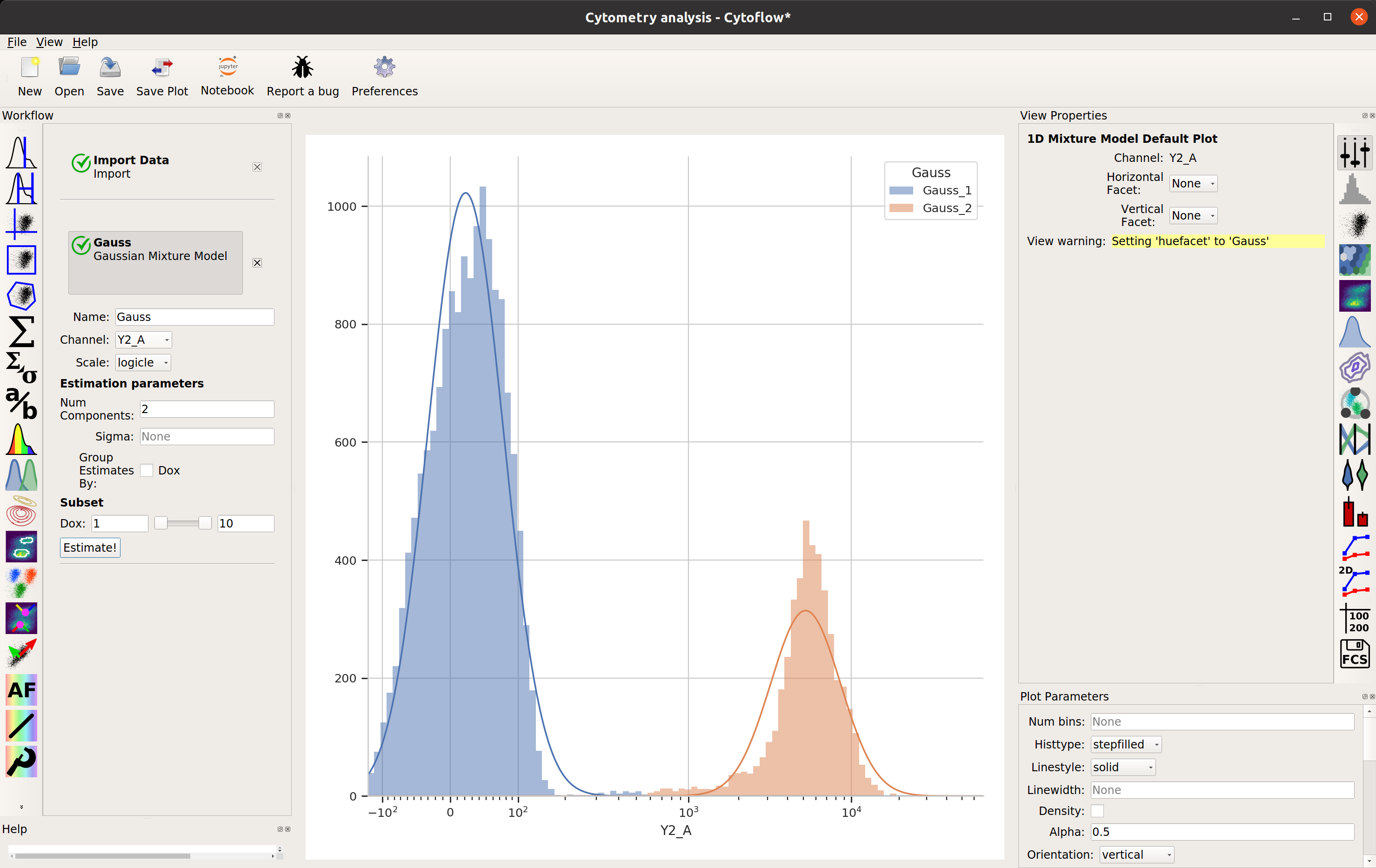1376x868 pixels.
Task: Open the Help menu
Action: pyautogui.click(x=85, y=42)
